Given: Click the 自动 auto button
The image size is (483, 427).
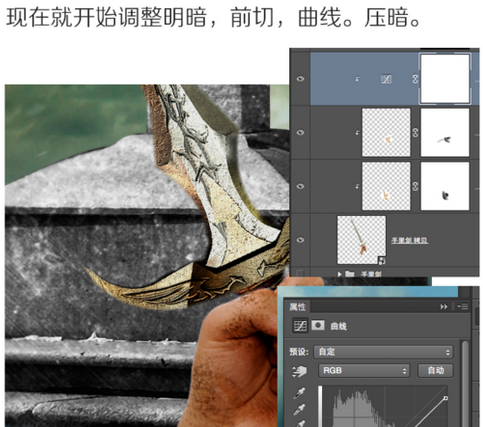Looking at the screenshot, I should [x=435, y=370].
